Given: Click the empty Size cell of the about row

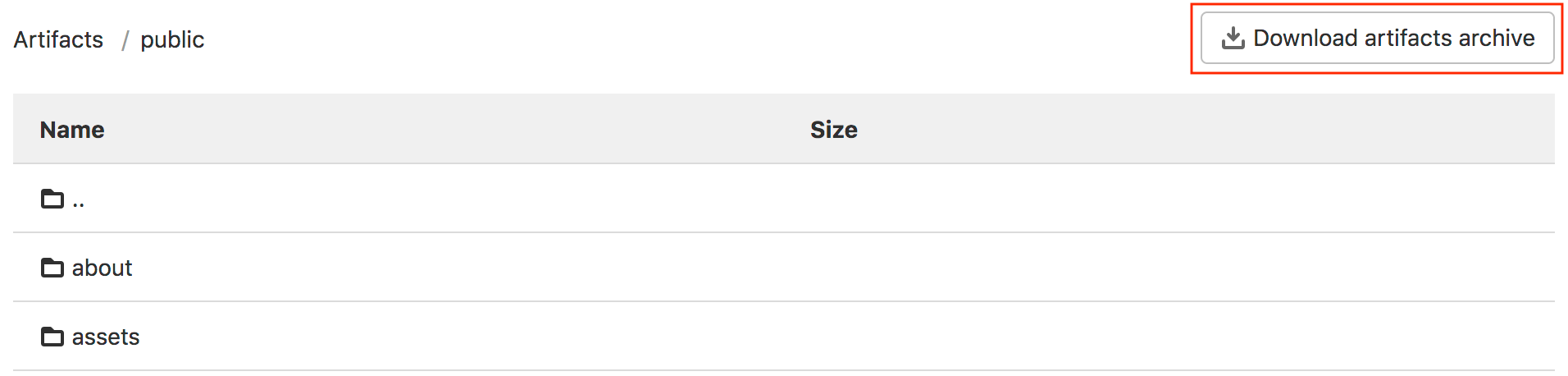Looking at the screenshot, I should (x=833, y=268).
